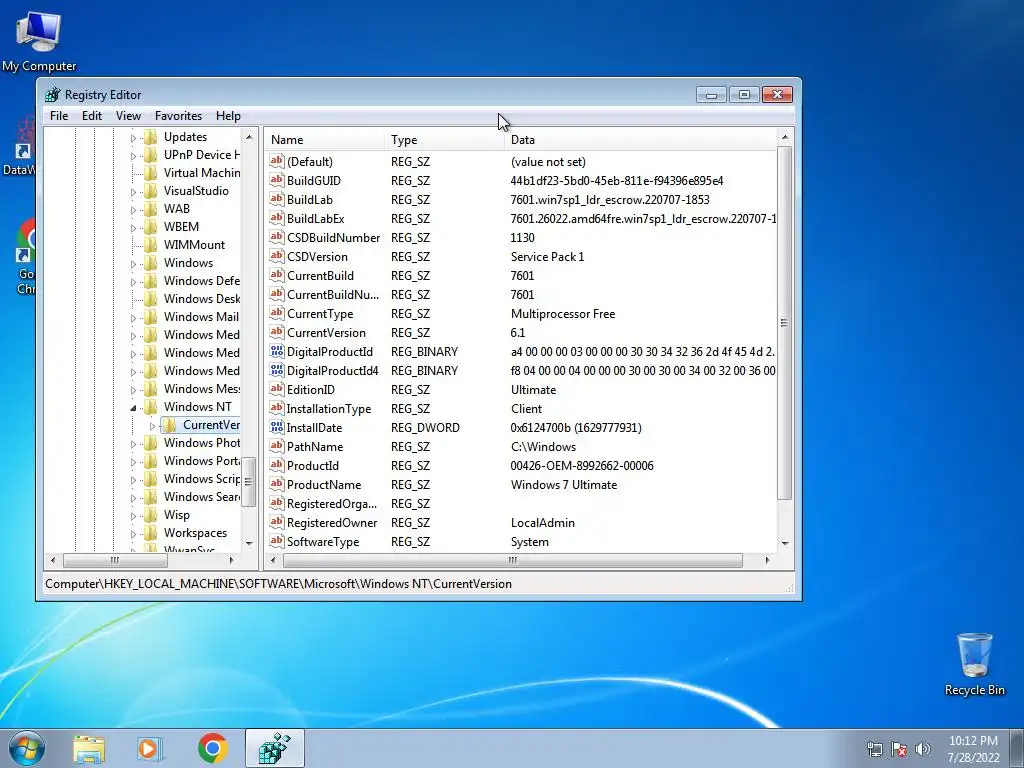1024x768 pixels.
Task: Expand the WBEM tree node
Action: (133, 228)
